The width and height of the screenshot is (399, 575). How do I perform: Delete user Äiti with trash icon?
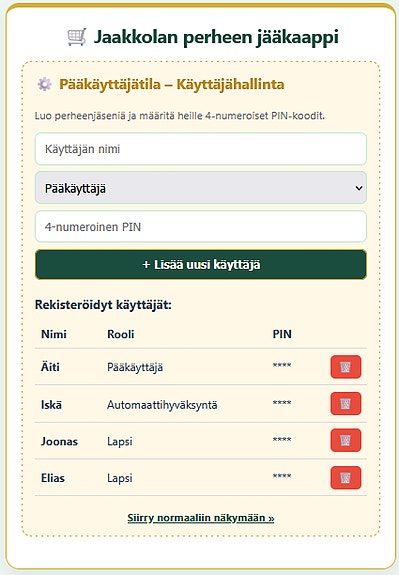click(345, 367)
